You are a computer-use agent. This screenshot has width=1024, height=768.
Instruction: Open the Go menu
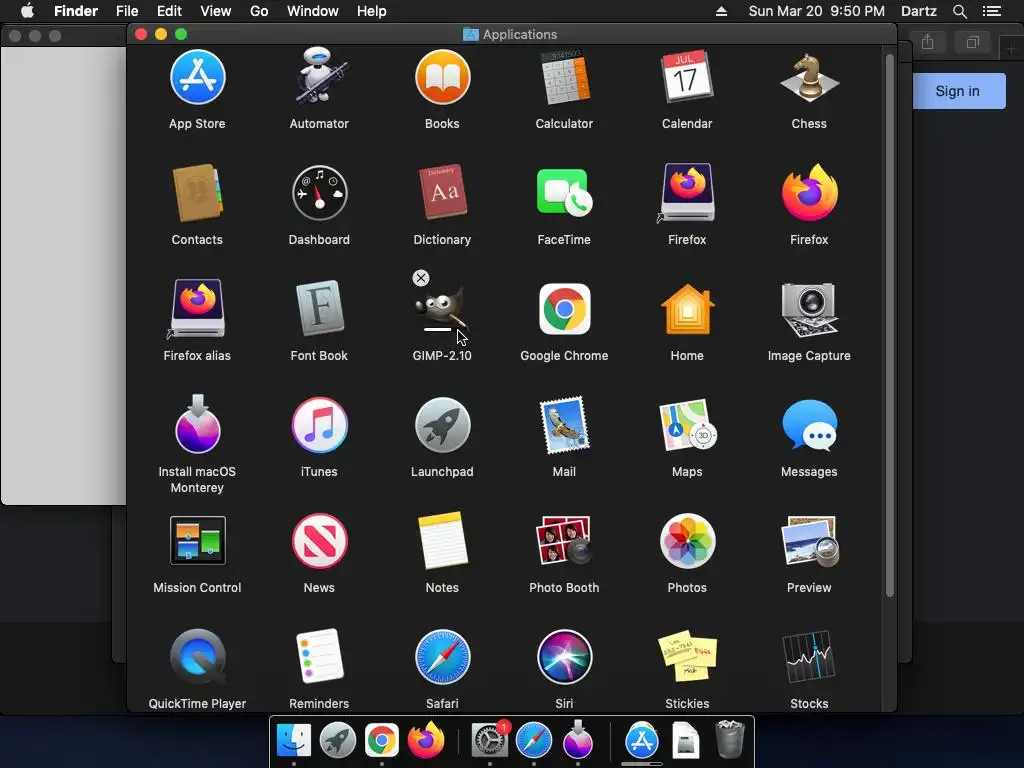[x=259, y=11]
